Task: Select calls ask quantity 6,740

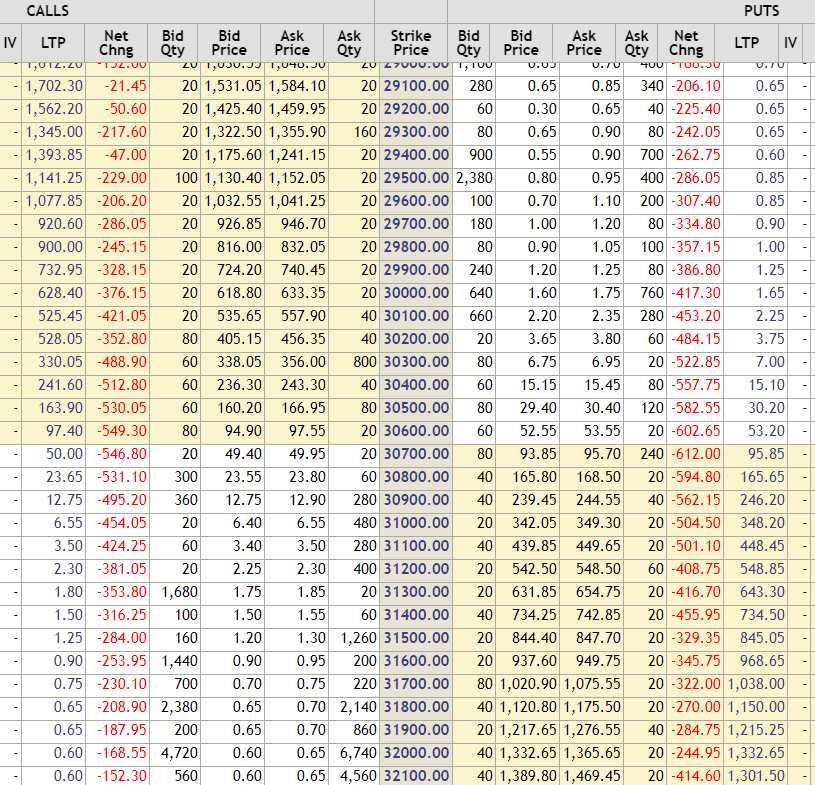Action: (358, 753)
